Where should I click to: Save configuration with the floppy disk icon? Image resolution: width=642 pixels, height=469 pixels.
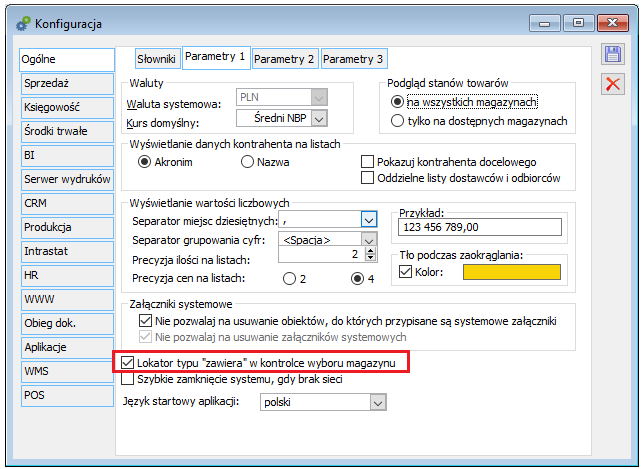[613, 54]
